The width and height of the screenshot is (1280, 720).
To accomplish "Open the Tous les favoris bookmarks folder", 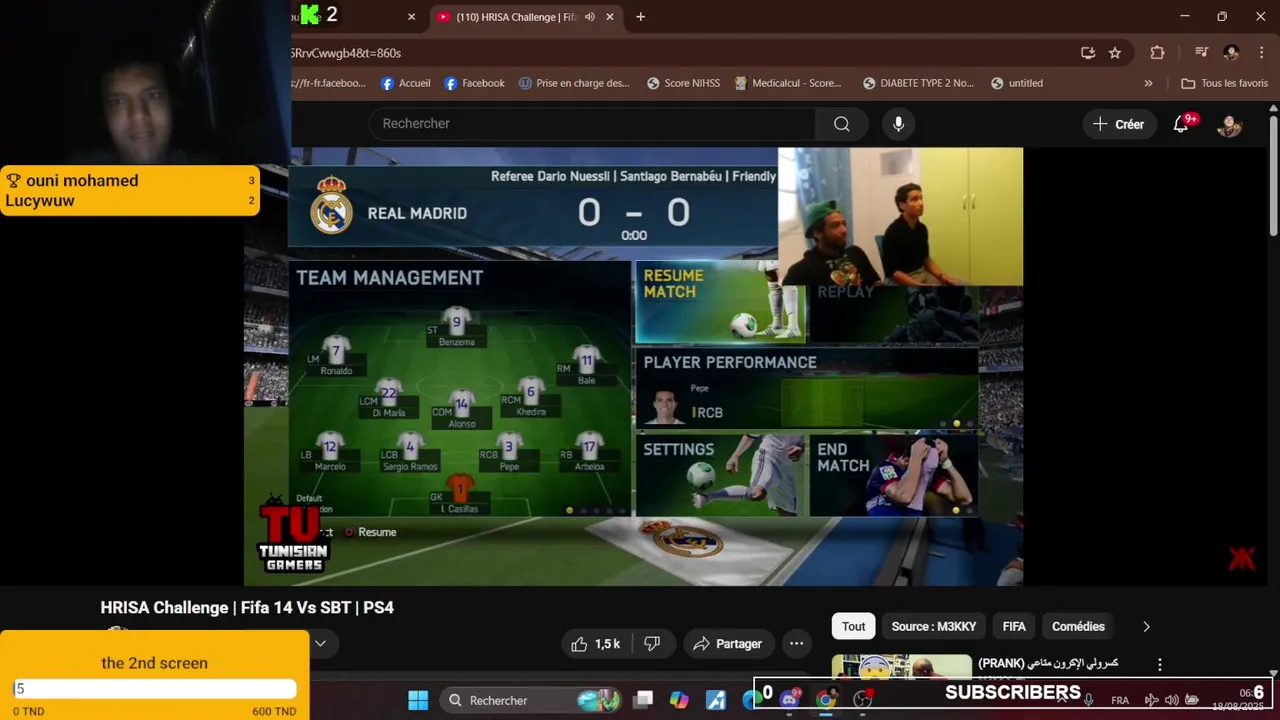I will point(1224,84).
